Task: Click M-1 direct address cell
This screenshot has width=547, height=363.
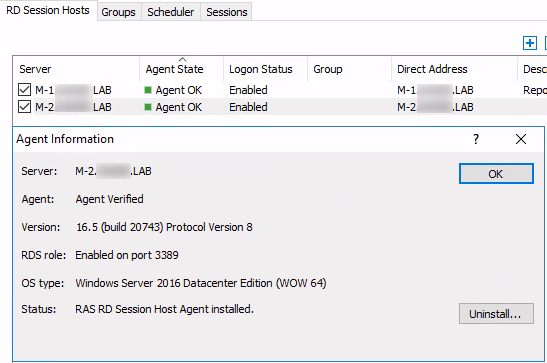Action: 435,90
